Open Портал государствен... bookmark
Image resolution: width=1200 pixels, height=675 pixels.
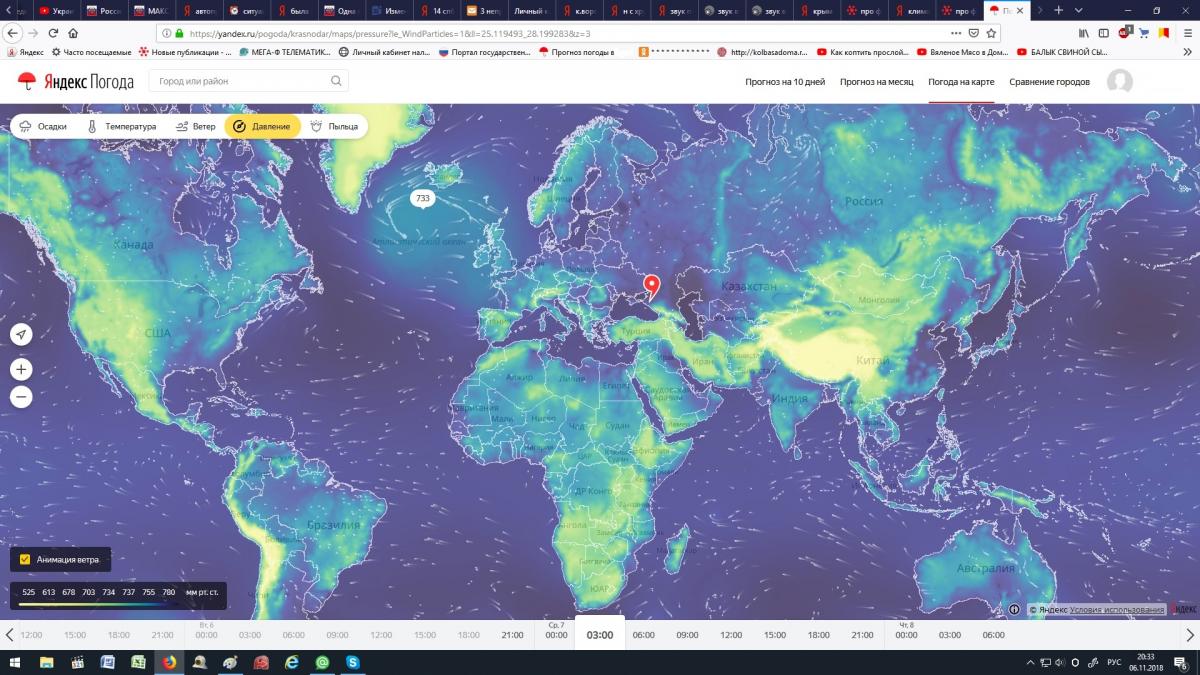484,52
